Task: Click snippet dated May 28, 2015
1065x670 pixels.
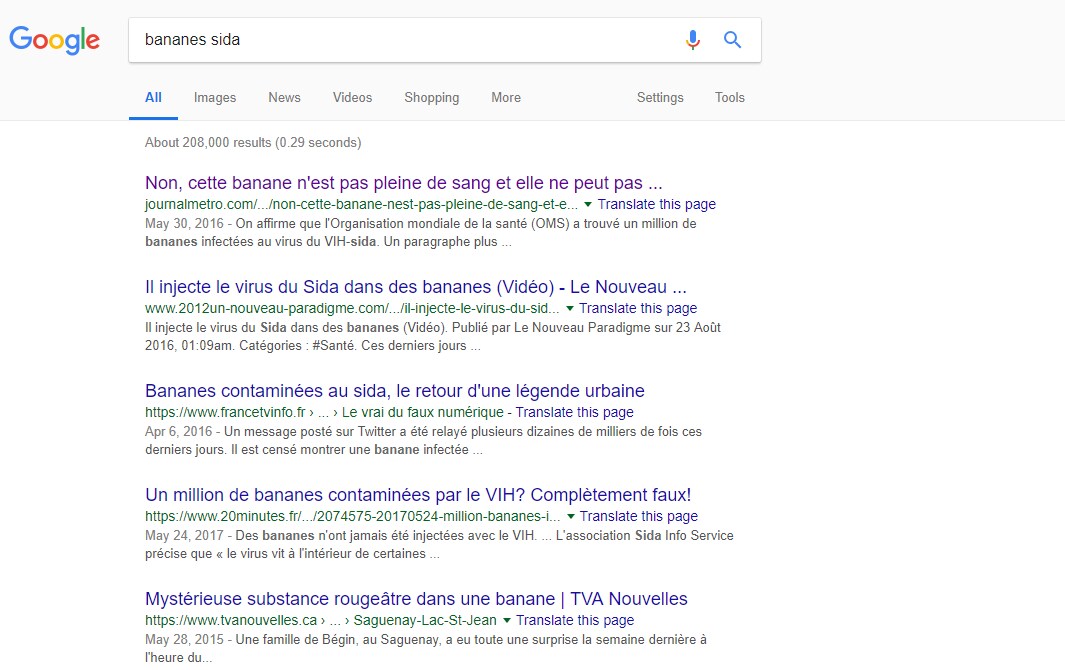Action: tap(426, 649)
